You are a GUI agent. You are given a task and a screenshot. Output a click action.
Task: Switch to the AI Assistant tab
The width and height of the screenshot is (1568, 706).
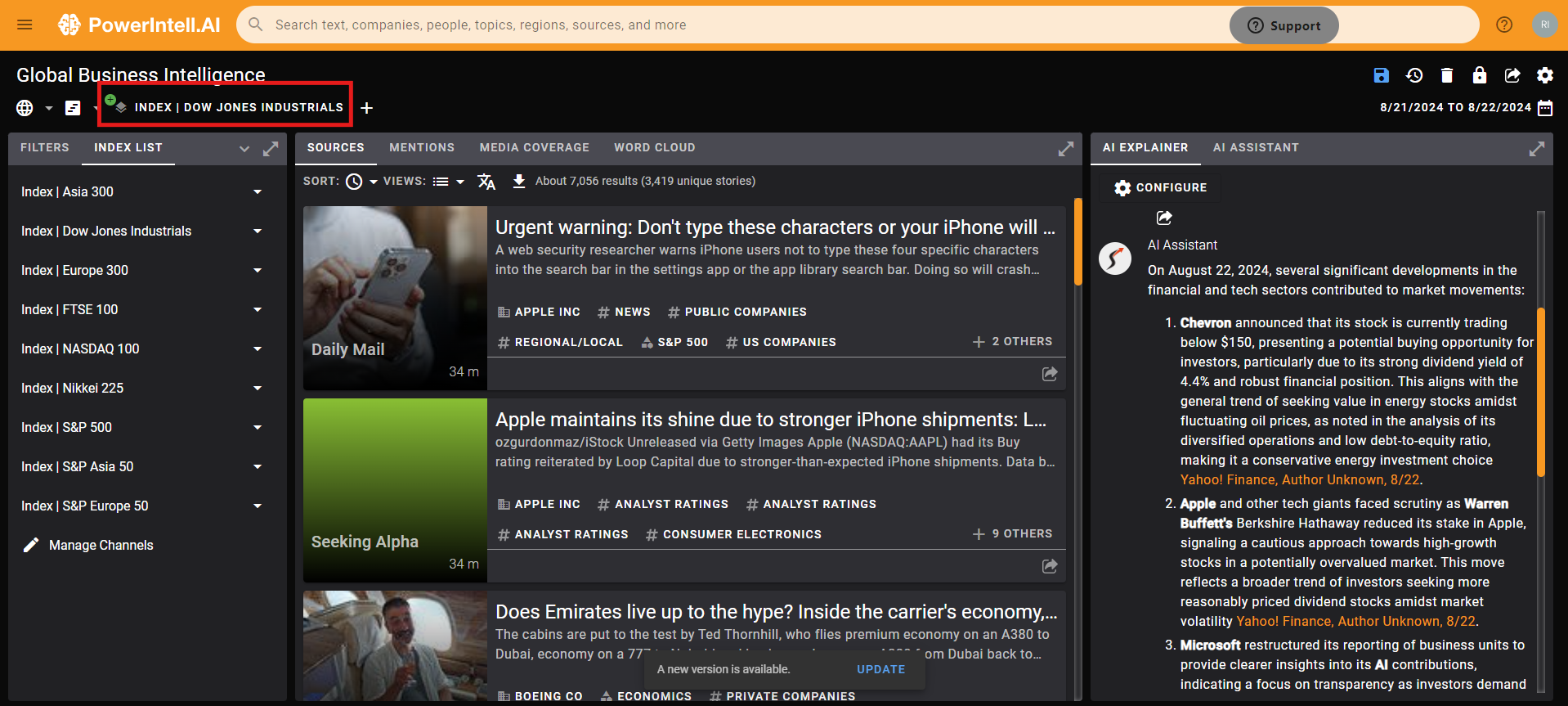[1256, 148]
